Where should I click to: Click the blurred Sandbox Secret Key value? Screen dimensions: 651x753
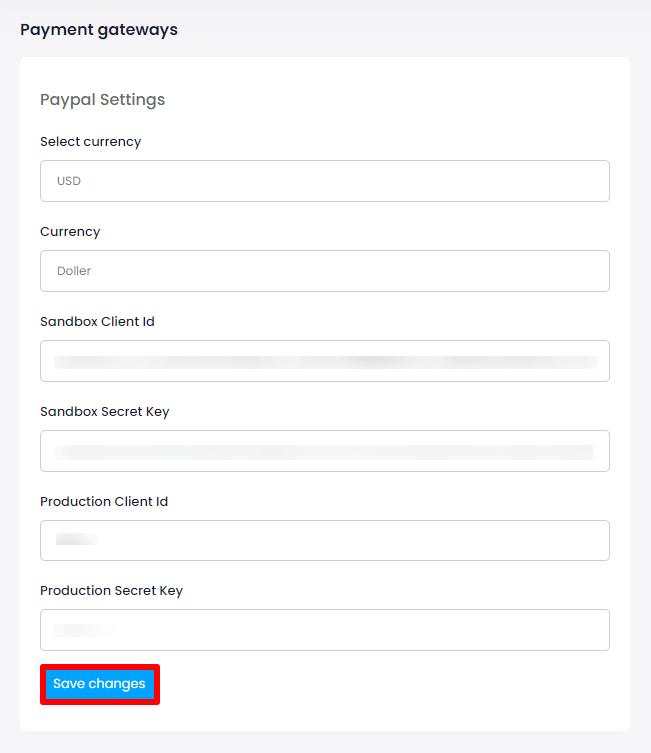[324, 452]
